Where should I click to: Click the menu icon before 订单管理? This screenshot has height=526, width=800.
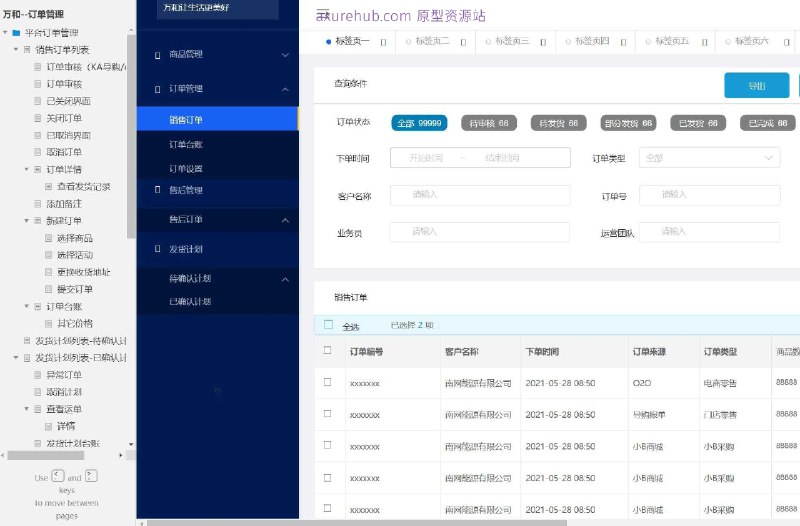(x=157, y=89)
